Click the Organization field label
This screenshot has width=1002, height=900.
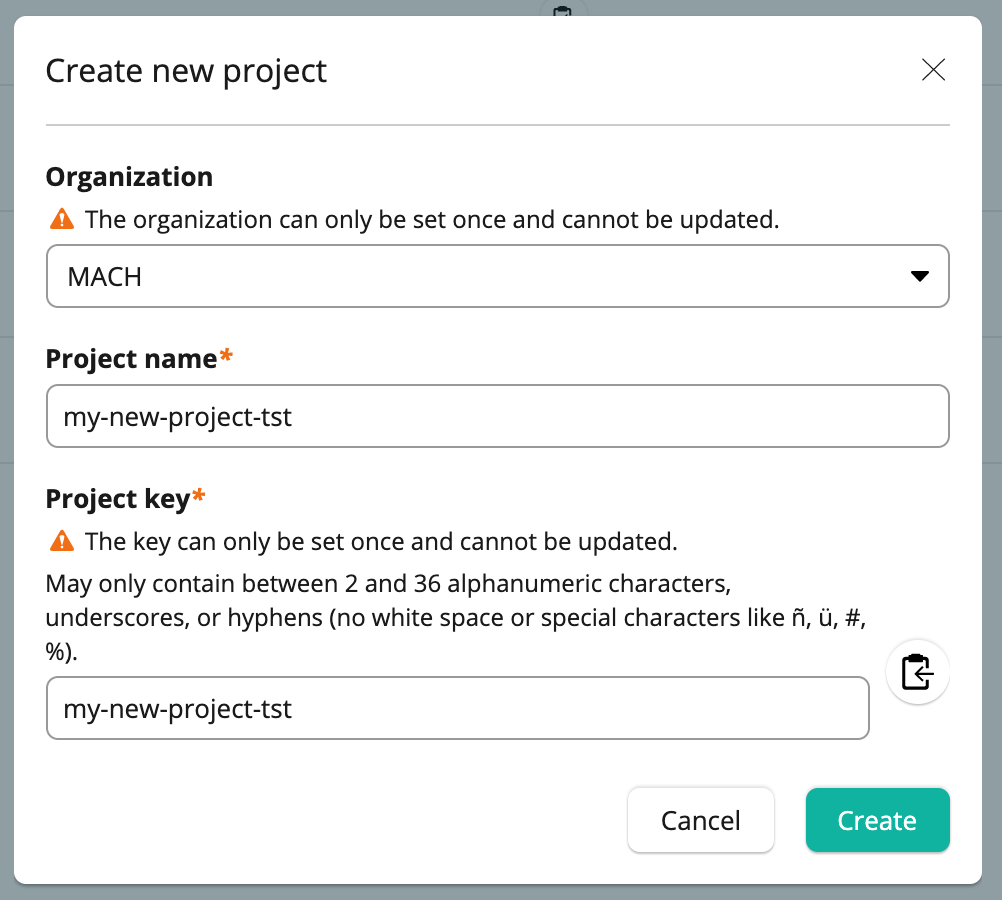[129, 177]
